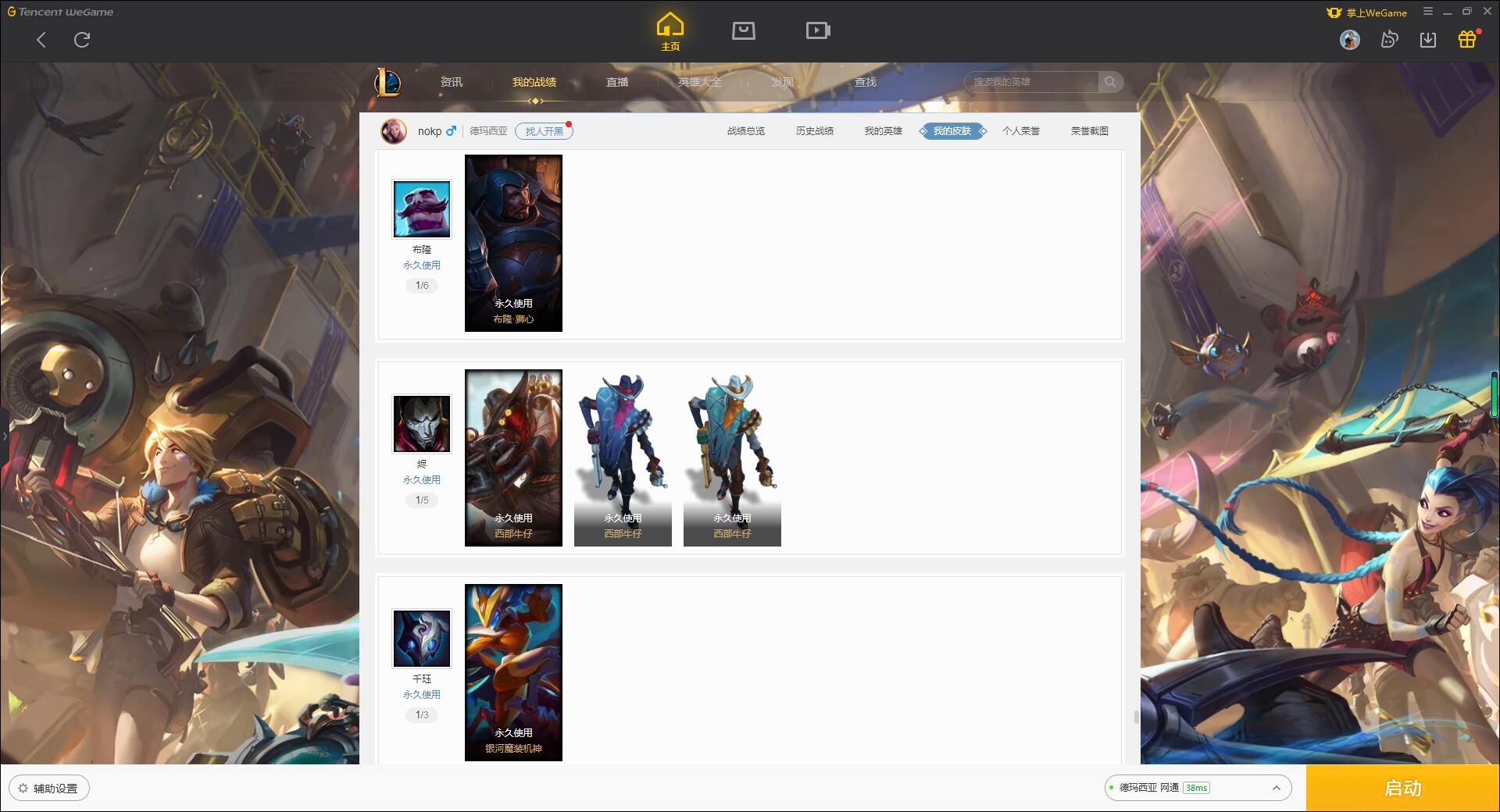
Task: Switch to the 发现 tab
Action: (783, 82)
